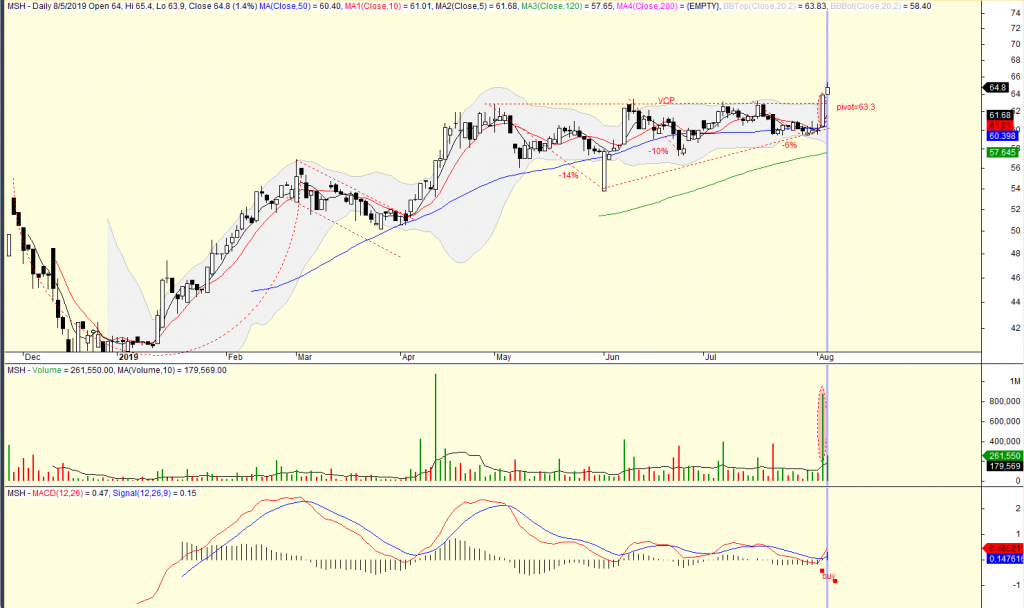Click the green 261,550 volume value tag
The image size is (1024, 608).
tap(1001, 456)
